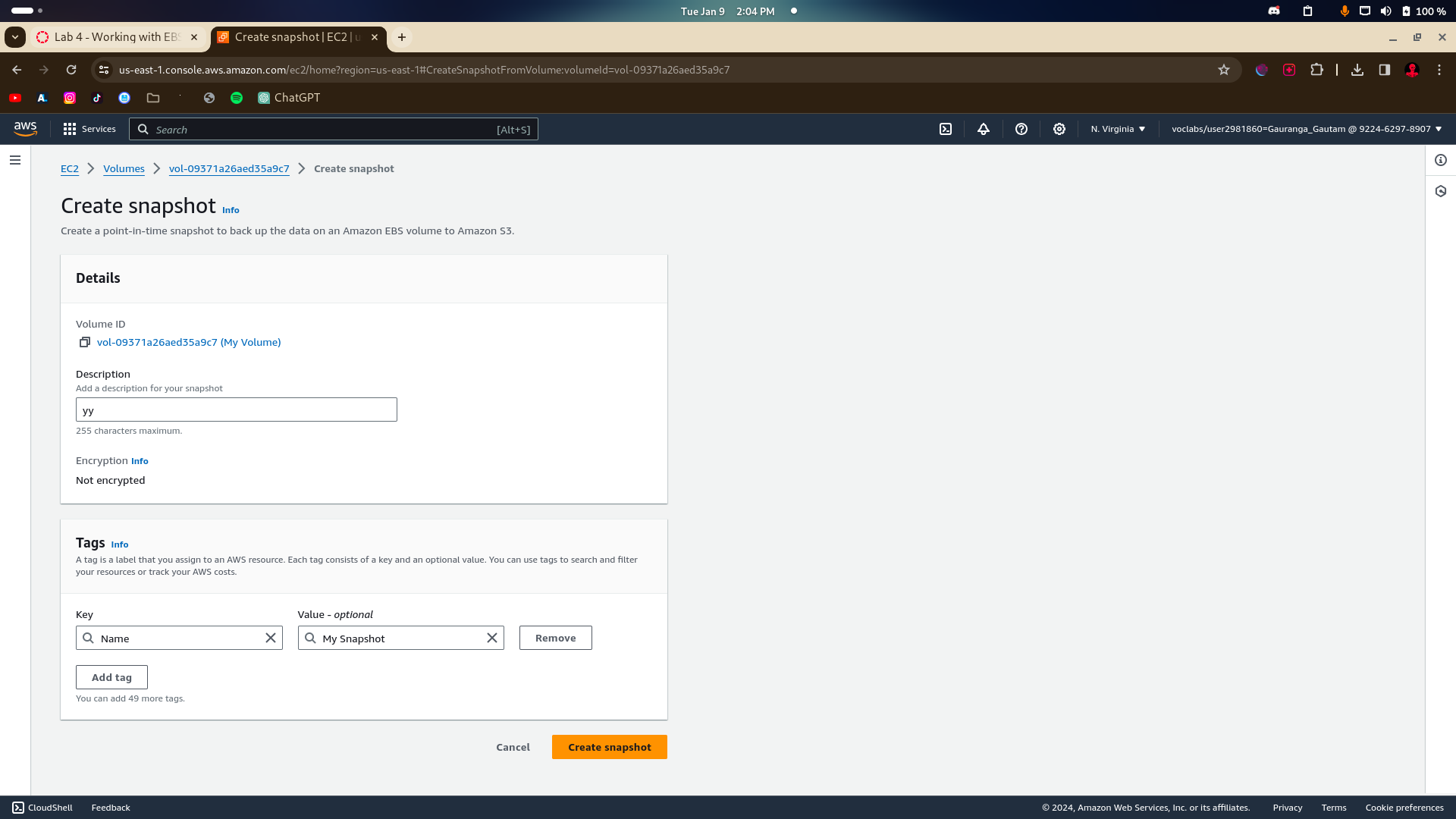1456x819 pixels.
Task: Clear the Name key field
Action: 271,638
